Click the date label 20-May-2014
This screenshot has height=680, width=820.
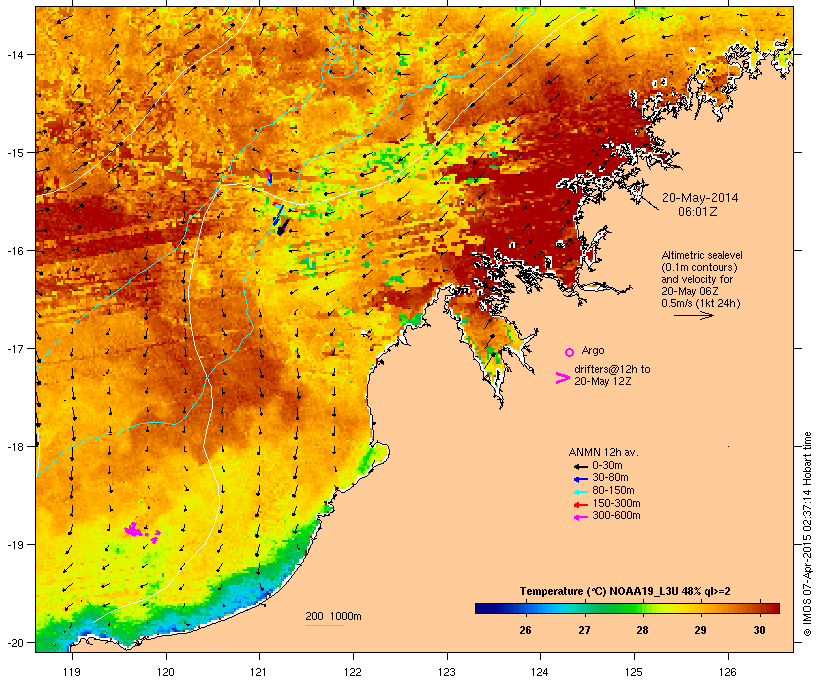coord(700,198)
